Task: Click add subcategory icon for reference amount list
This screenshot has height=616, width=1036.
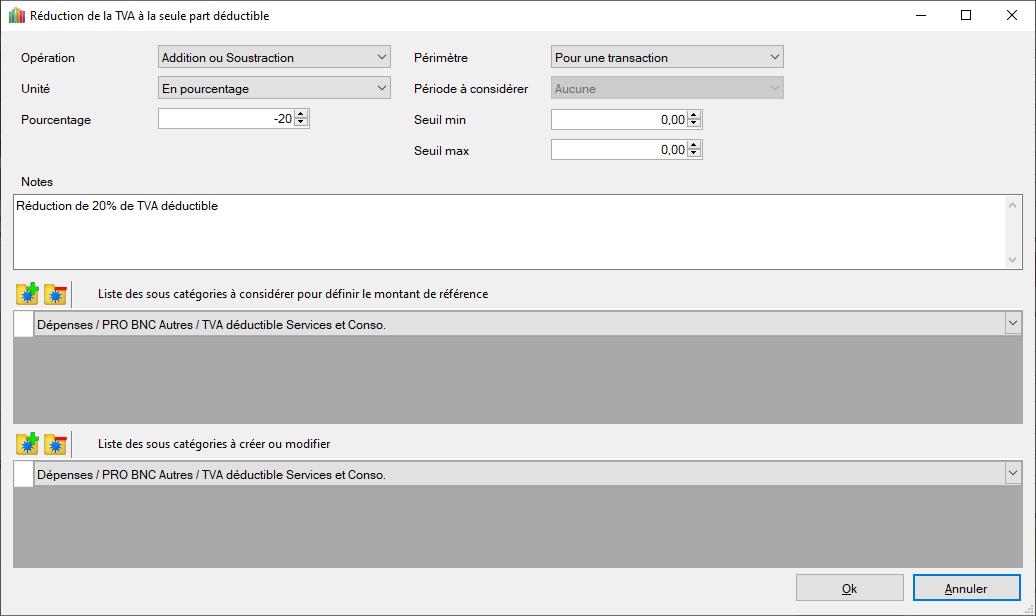Action: [x=27, y=294]
